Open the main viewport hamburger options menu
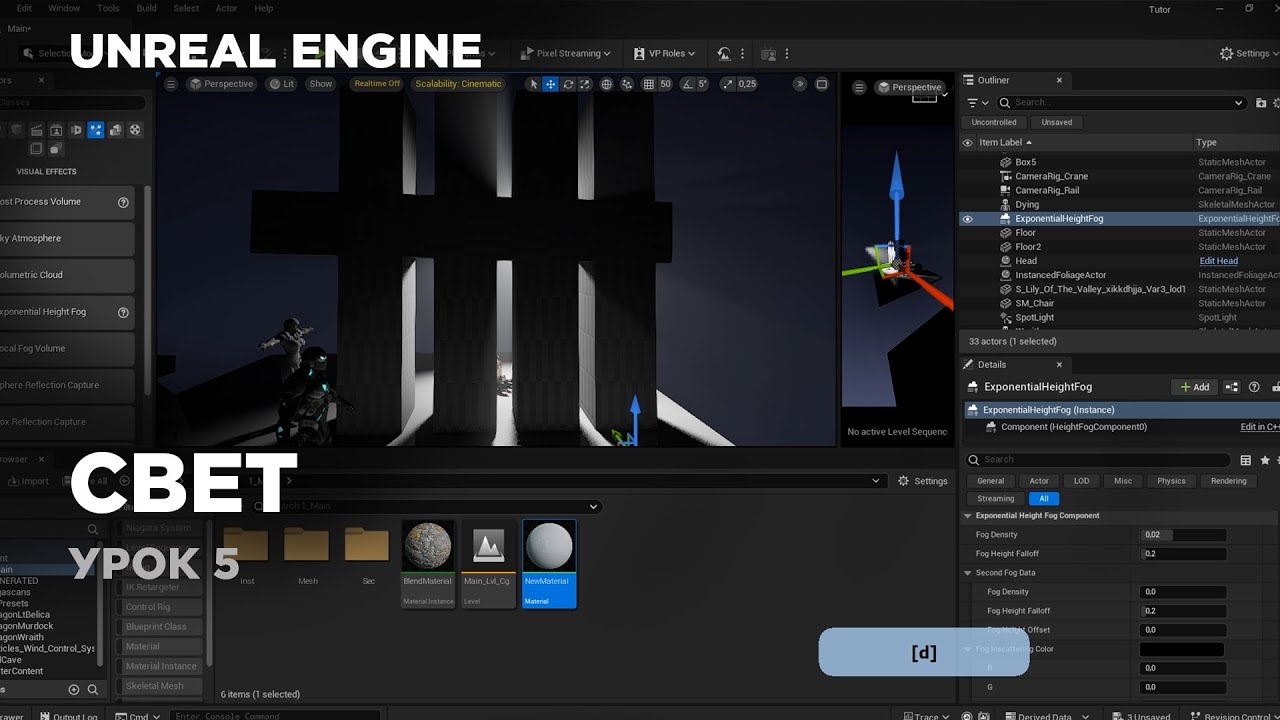Viewport: 1280px width, 720px height. (171, 84)
